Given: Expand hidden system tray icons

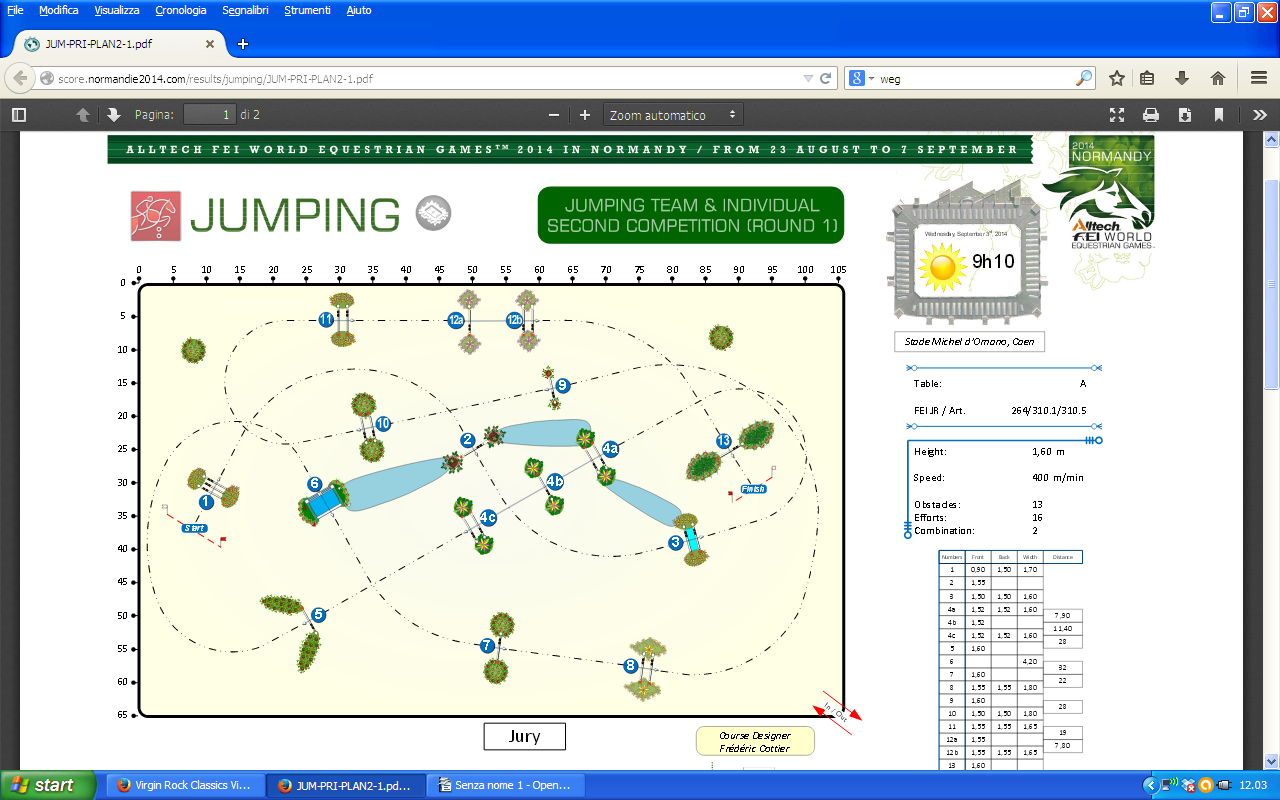Looking at the screenshot, I should click(1151, 785).
